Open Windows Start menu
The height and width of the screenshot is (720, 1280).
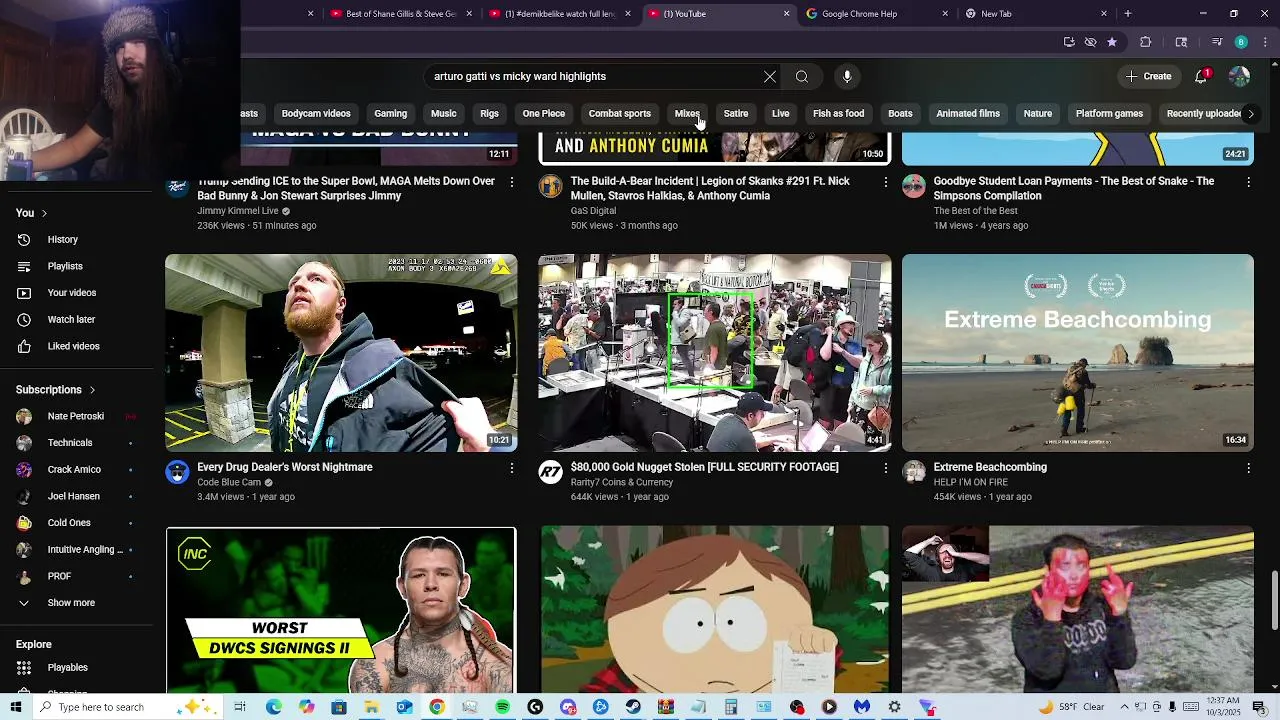click(16, 707)
